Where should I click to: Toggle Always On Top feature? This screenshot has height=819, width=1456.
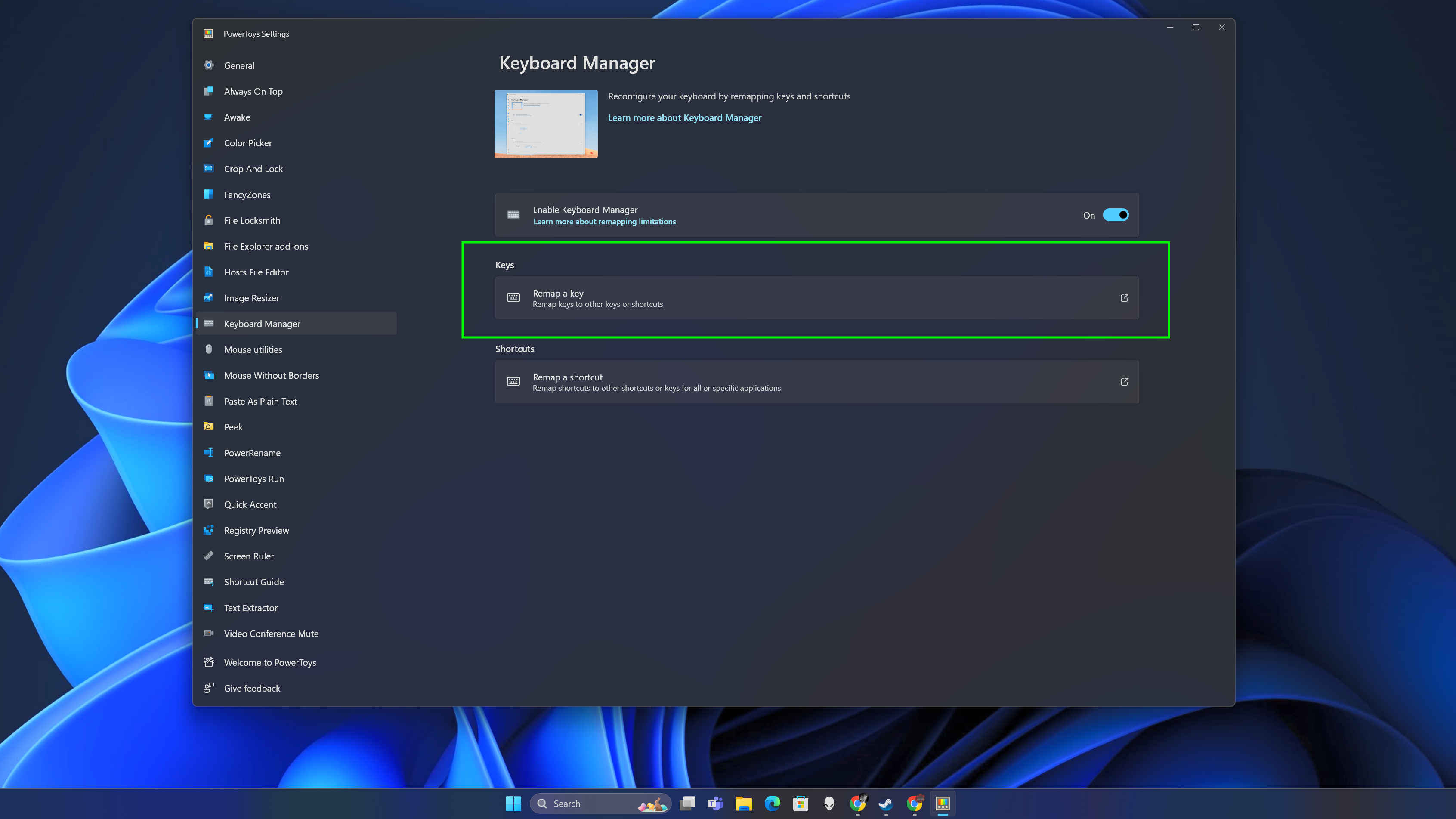point(253,91)
